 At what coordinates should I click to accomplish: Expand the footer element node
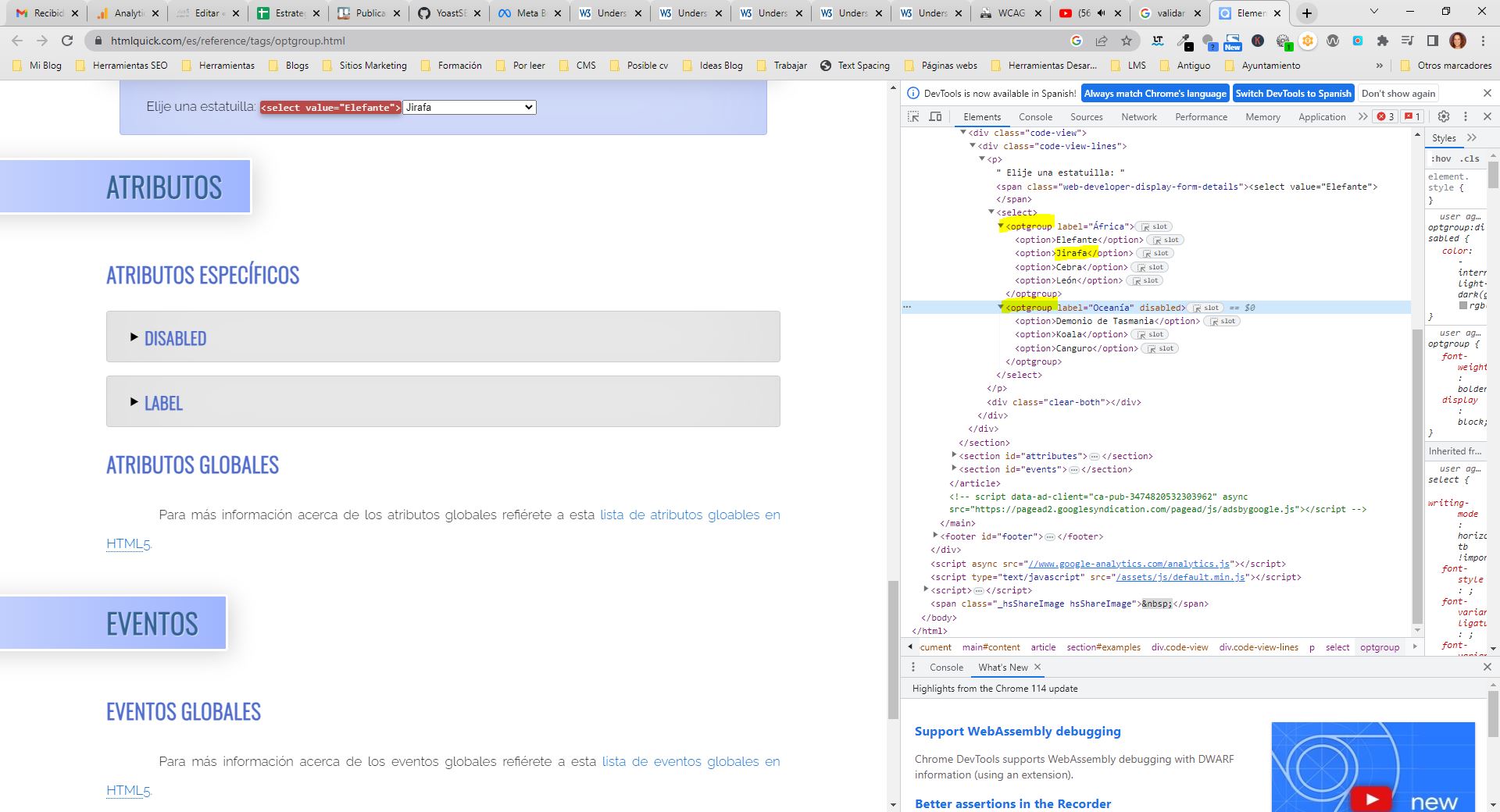pyautogui.click(x=935, y=536)
